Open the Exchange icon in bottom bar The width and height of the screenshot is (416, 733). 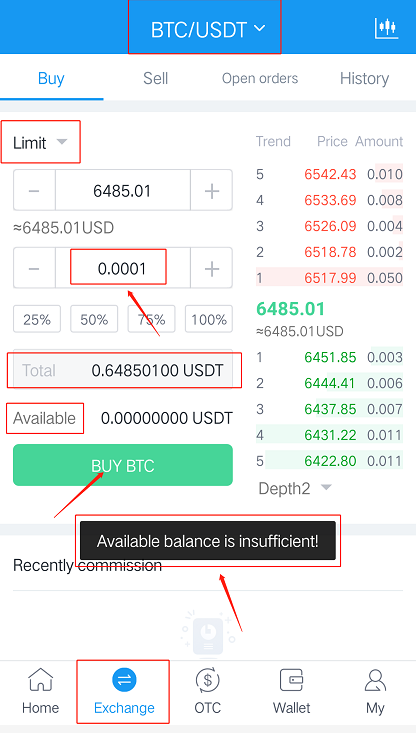124,680
